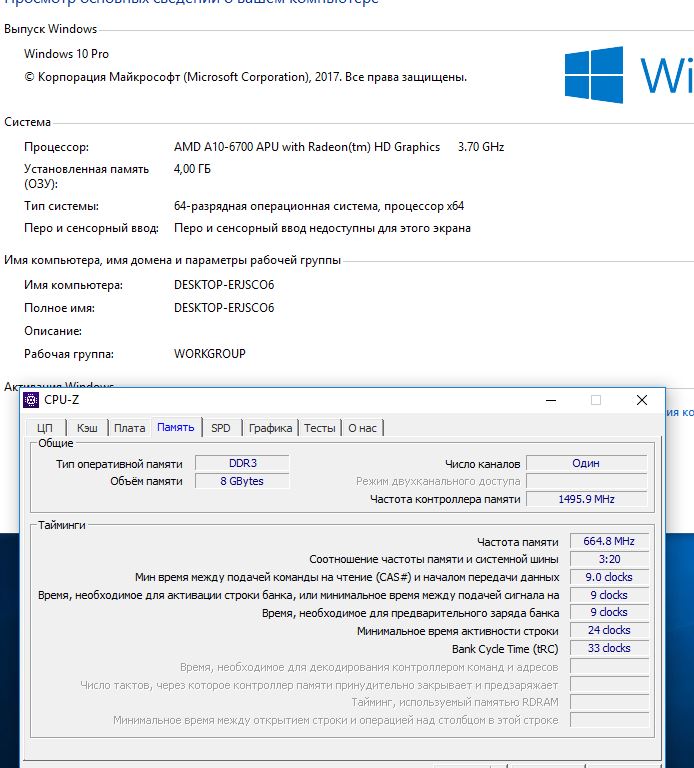The image size is (694, 768).
Task: Minimize the CPU-Z window
Action: pos(551,400)
